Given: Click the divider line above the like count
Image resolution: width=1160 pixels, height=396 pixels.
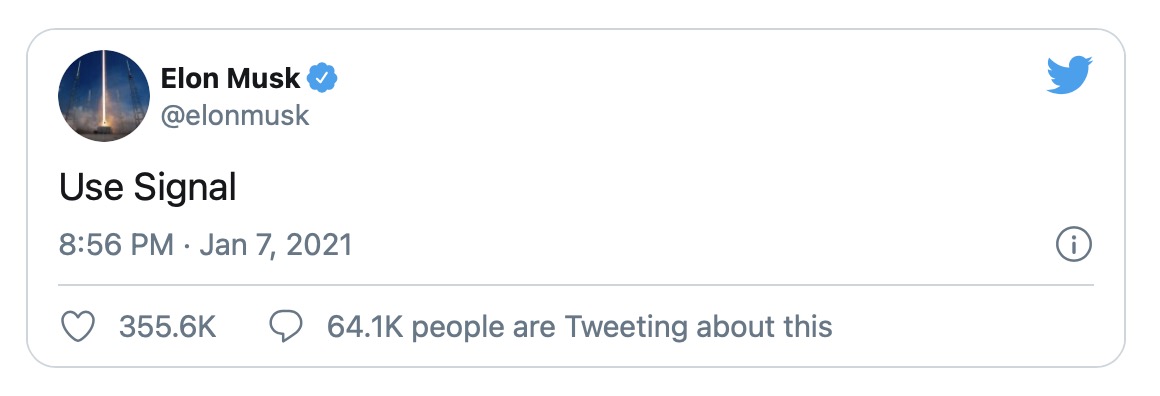Looking at the screenshot, I should [x=576, y=284].
